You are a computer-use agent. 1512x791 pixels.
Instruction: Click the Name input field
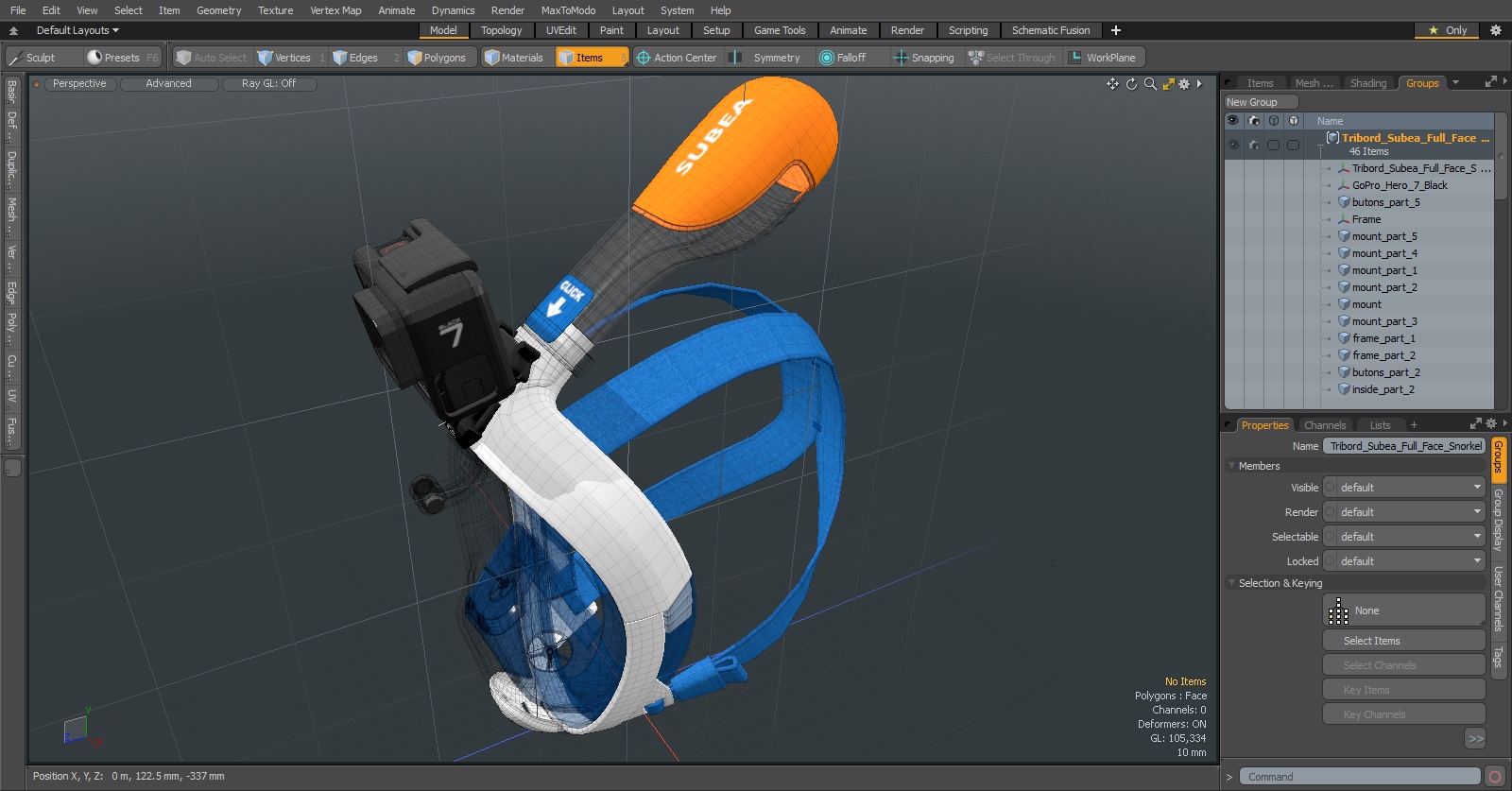pos(1404,446)
